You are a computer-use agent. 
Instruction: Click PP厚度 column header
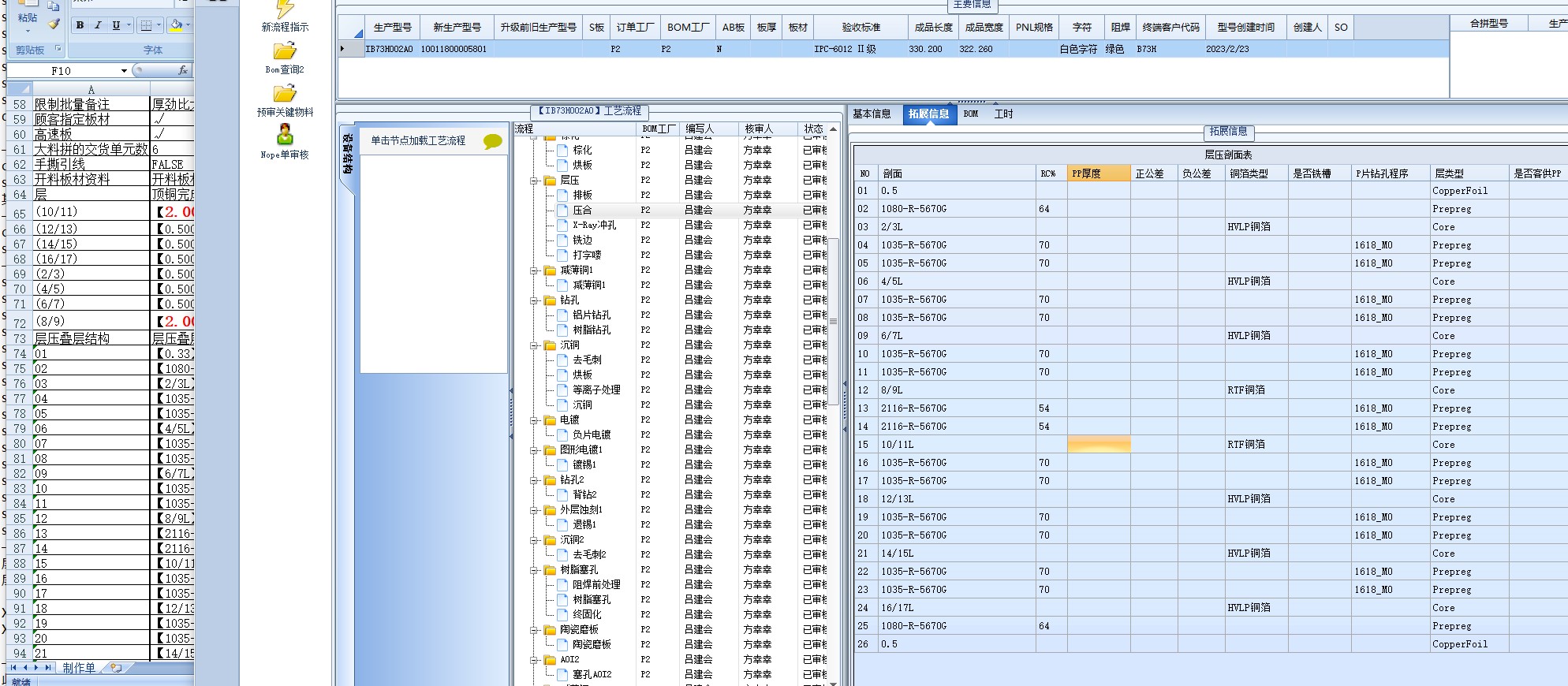pos(1099,173)
